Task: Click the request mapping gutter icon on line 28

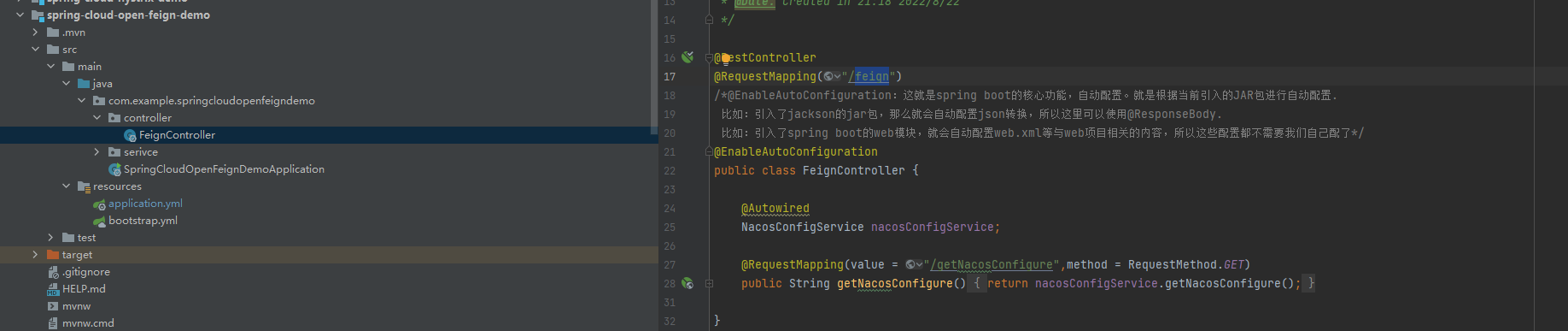Action: 687,283
